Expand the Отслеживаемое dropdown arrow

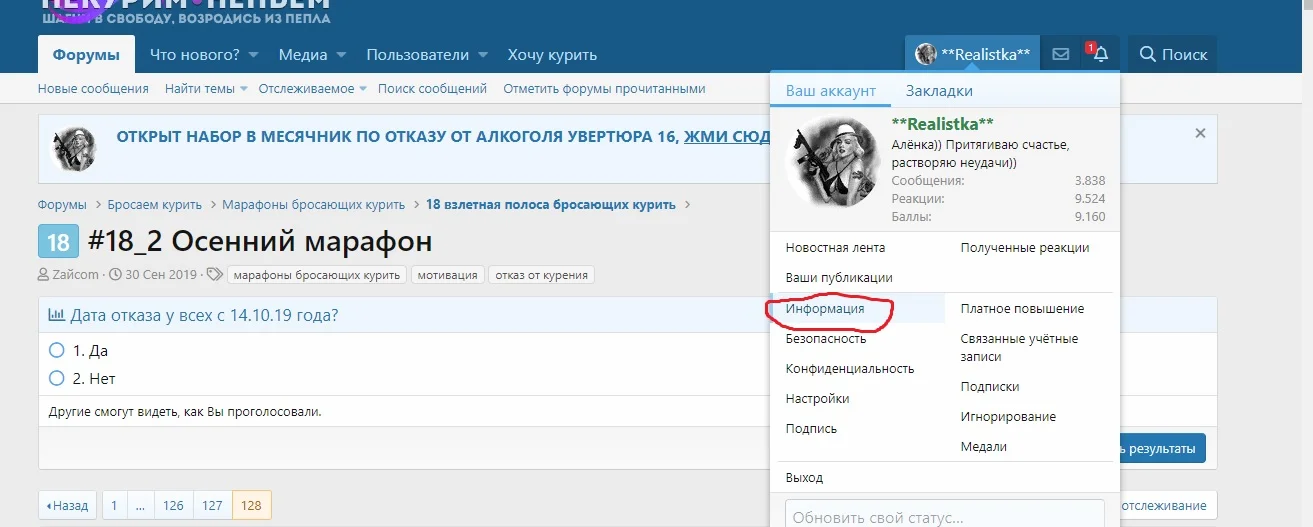coord(363,89)
